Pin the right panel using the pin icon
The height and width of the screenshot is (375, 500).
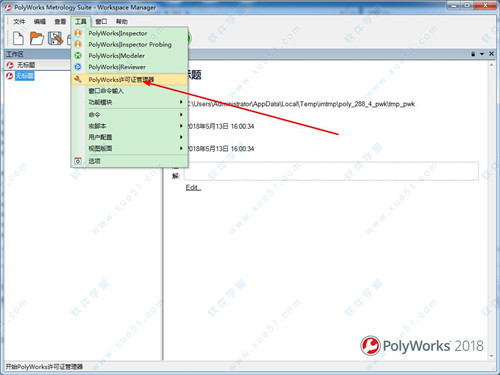(473, 54)
